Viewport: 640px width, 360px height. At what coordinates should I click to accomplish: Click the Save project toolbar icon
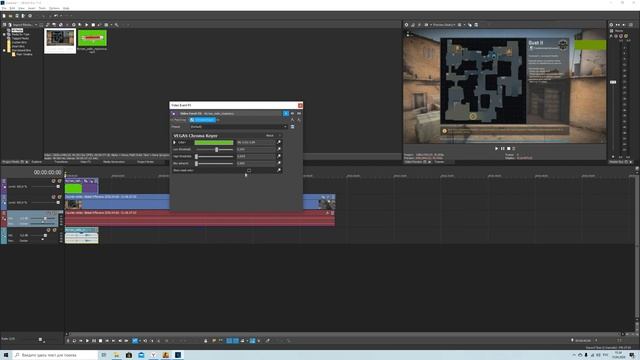[x=17, y=16]
